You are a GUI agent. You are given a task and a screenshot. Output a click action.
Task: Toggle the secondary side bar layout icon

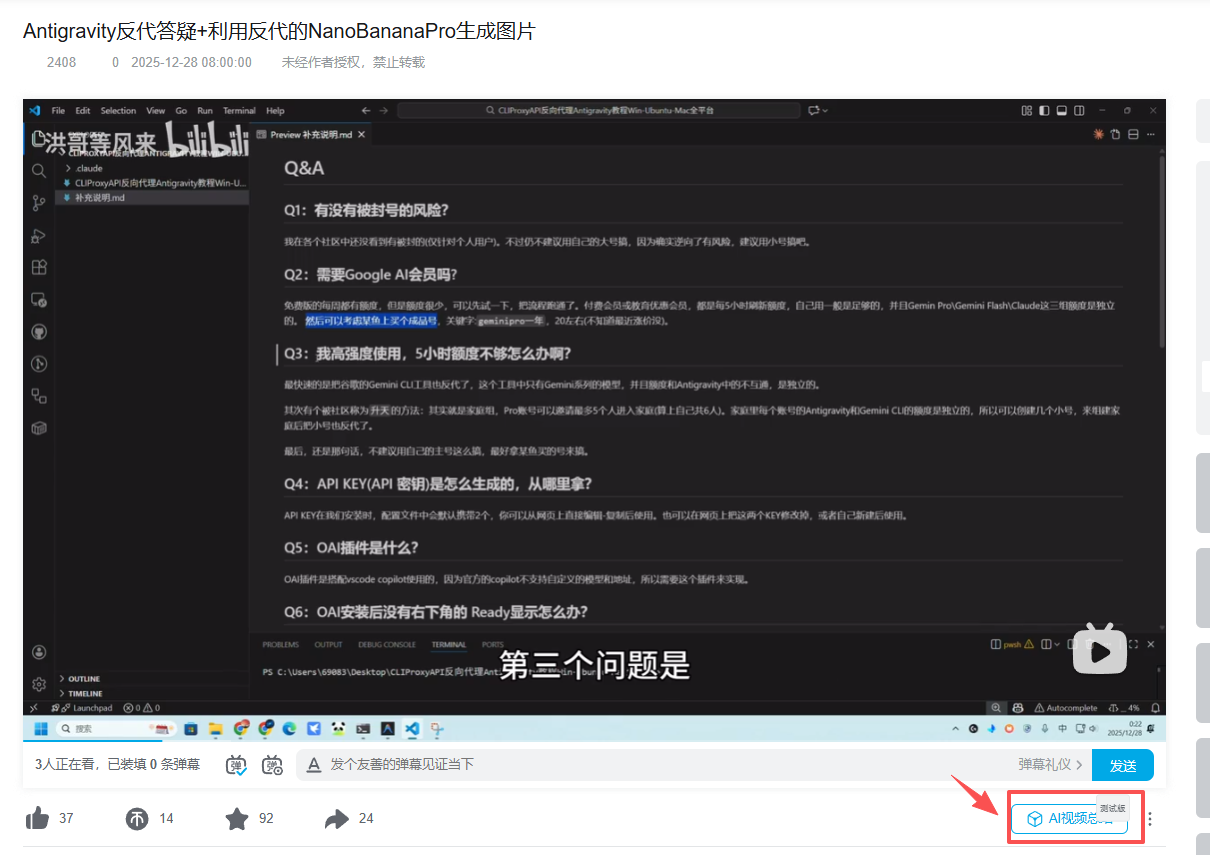click(x=1079, y=110)
